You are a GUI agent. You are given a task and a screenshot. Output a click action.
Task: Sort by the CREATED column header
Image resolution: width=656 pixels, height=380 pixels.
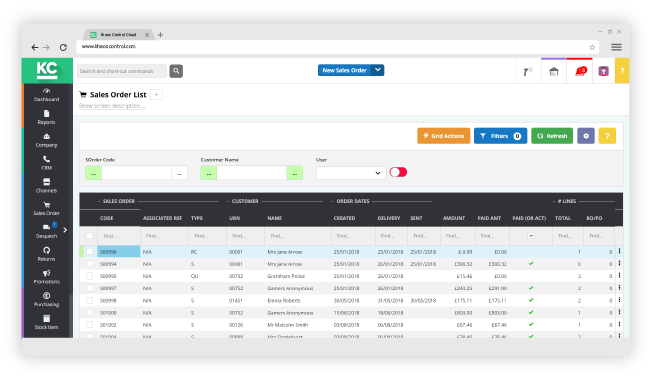[344, 218]
